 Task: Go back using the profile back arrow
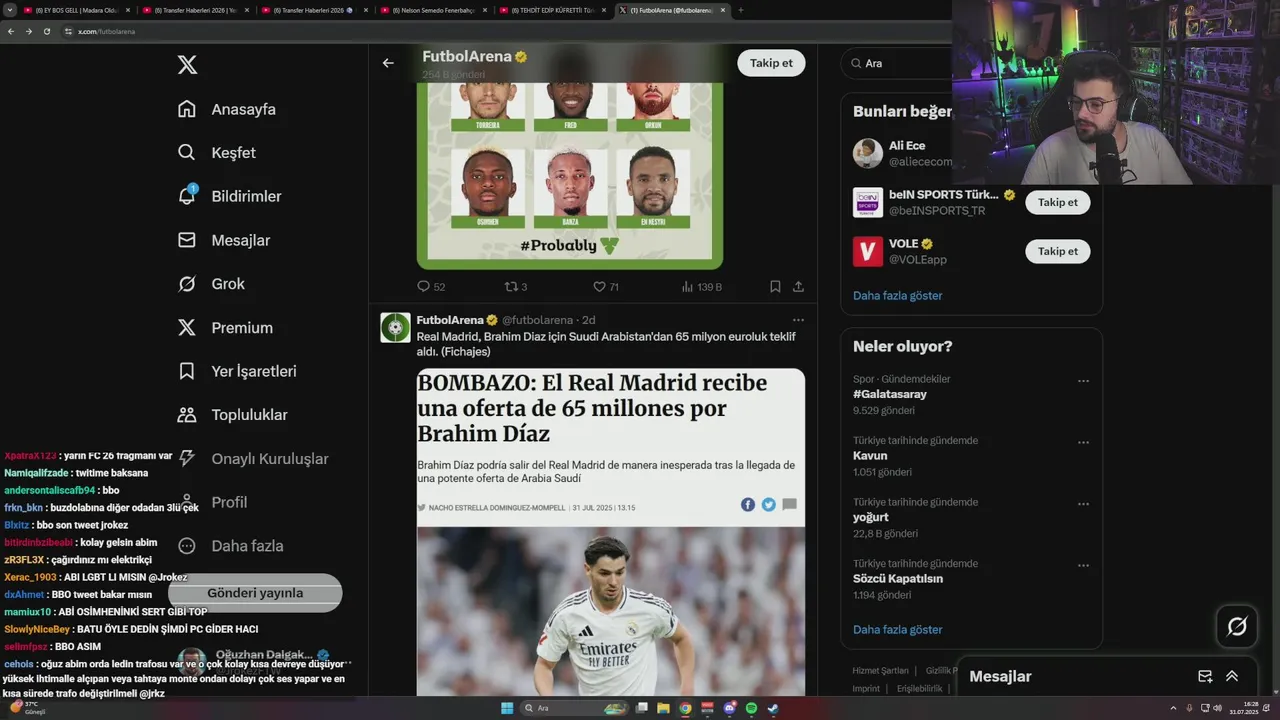pos(388,63)
